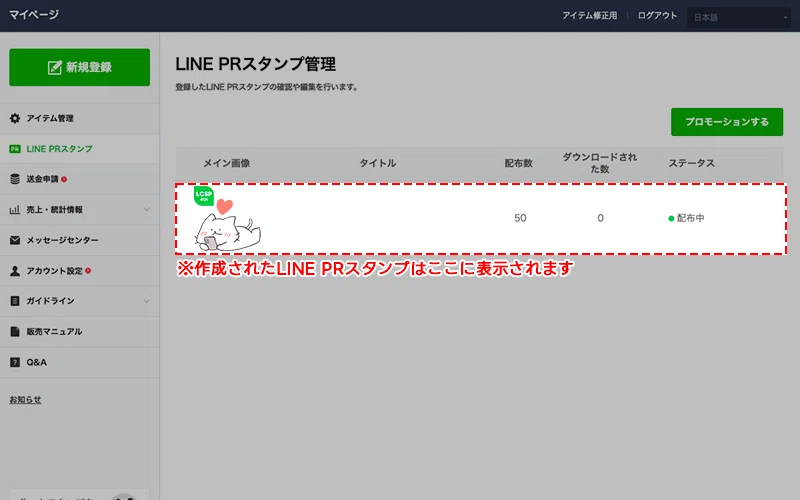The image size is (800, 500).
Task: Click the ログアウト link
Action: tap(657, 16)
